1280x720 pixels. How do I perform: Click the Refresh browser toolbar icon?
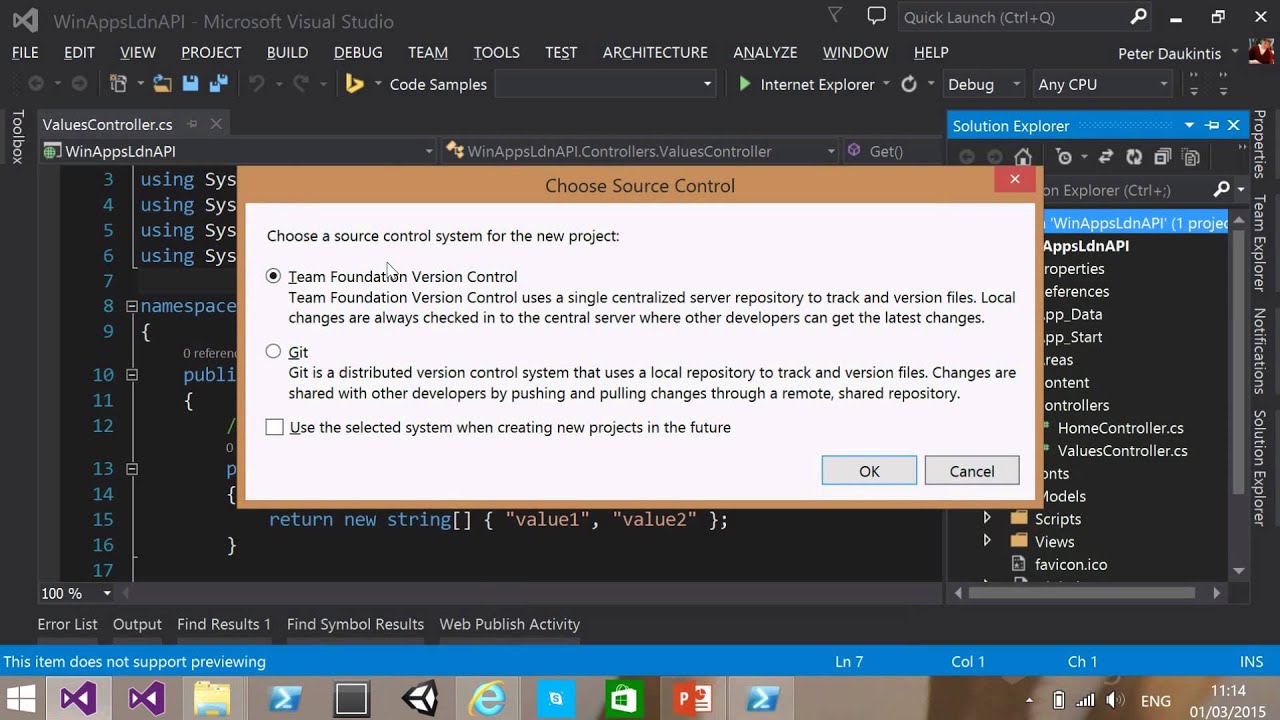[909, 84]
